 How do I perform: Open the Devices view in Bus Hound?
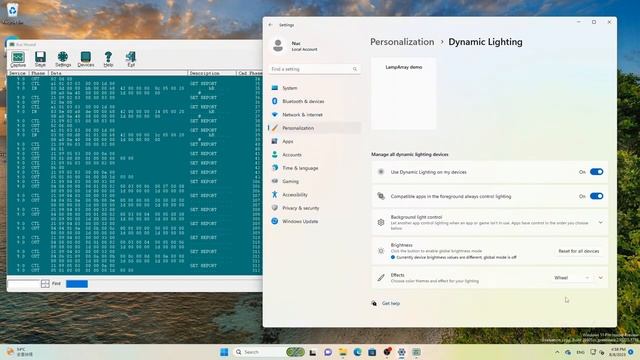point(86,59)
